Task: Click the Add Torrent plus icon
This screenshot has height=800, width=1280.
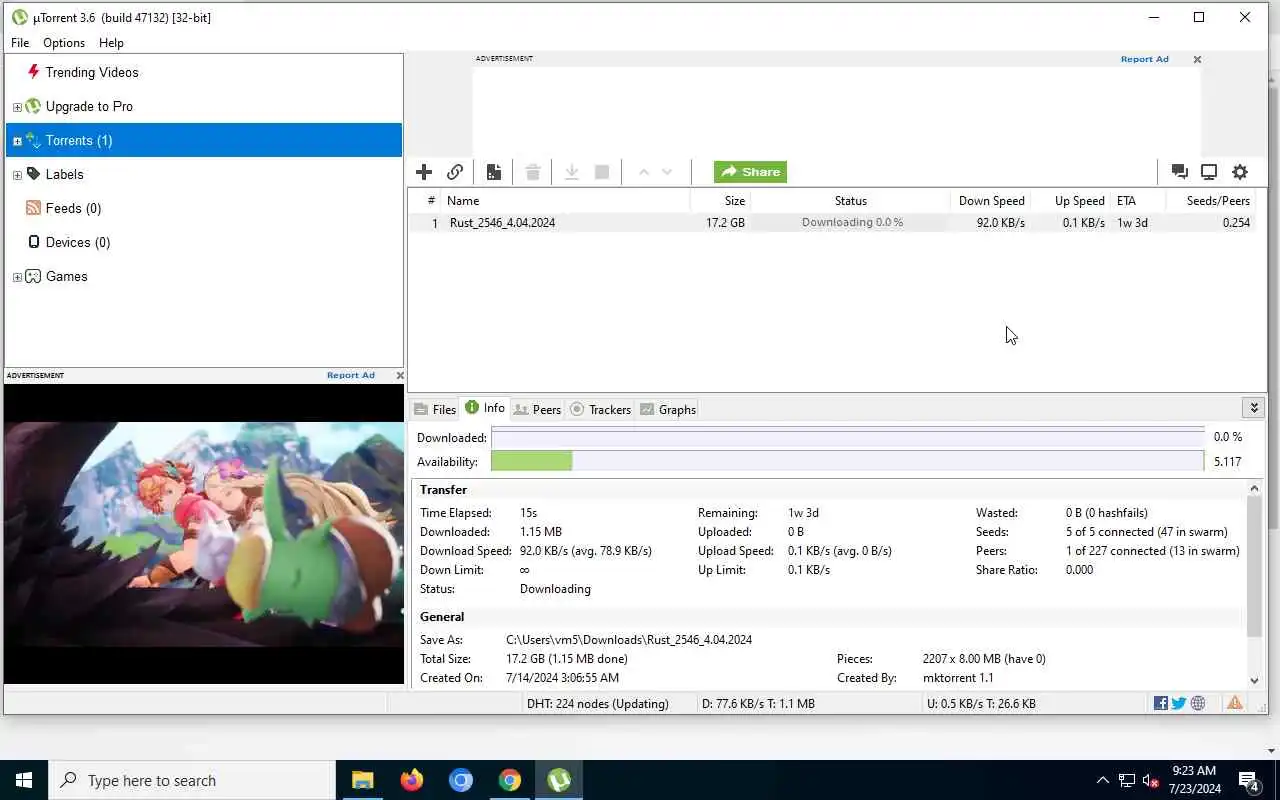Action: coord(424,172)
